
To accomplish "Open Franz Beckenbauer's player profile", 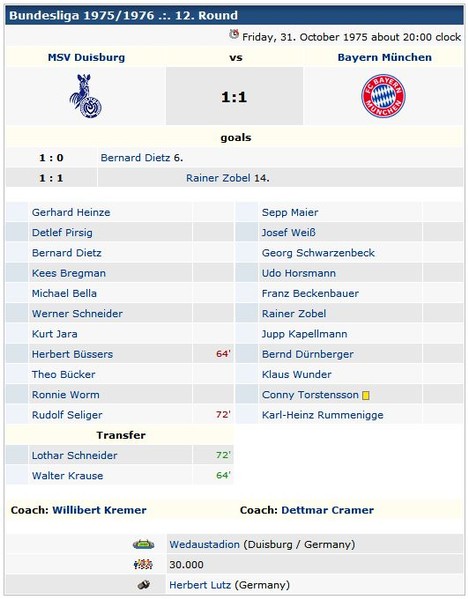I will 310,293.
